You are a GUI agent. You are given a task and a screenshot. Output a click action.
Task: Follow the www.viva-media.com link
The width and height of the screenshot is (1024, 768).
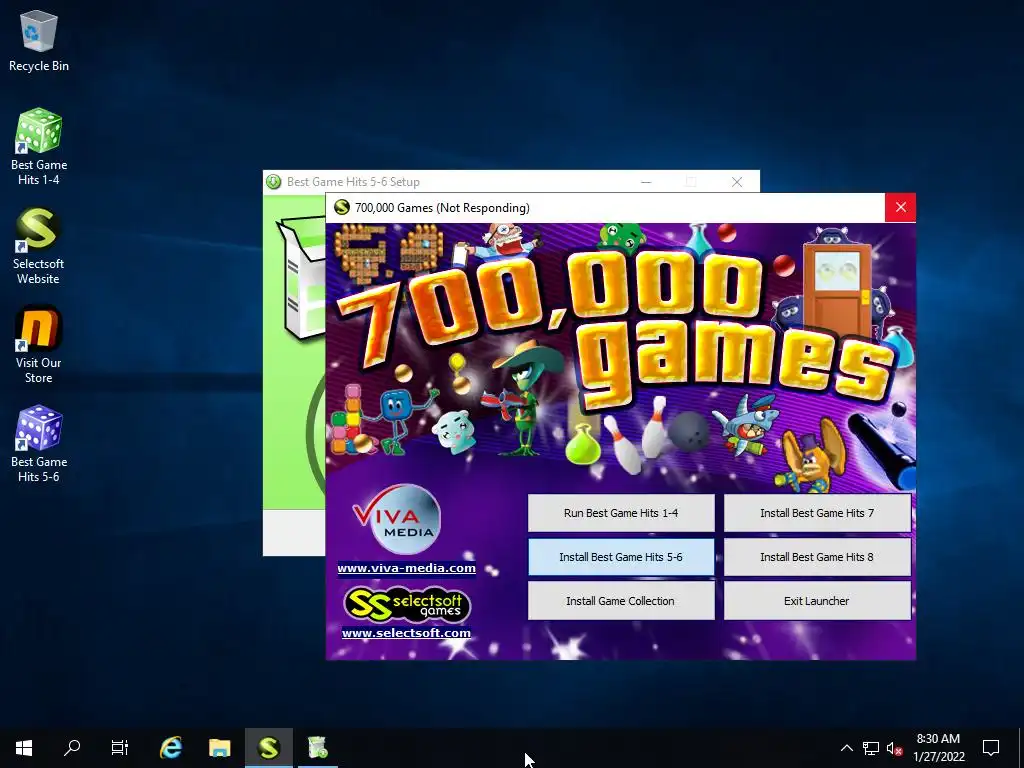406,568
